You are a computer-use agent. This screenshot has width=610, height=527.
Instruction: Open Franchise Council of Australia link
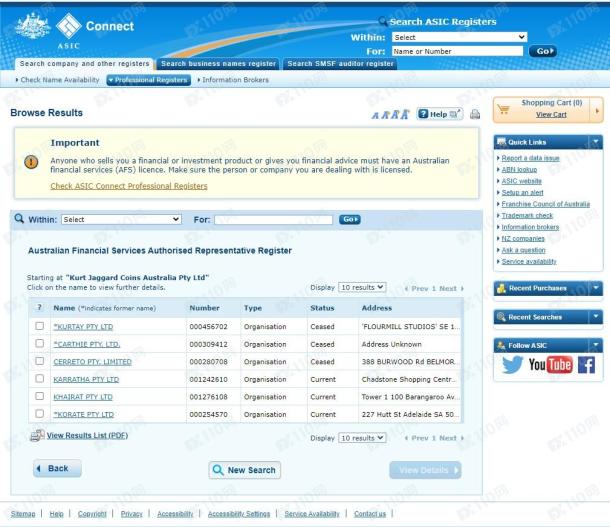point(545,204)
